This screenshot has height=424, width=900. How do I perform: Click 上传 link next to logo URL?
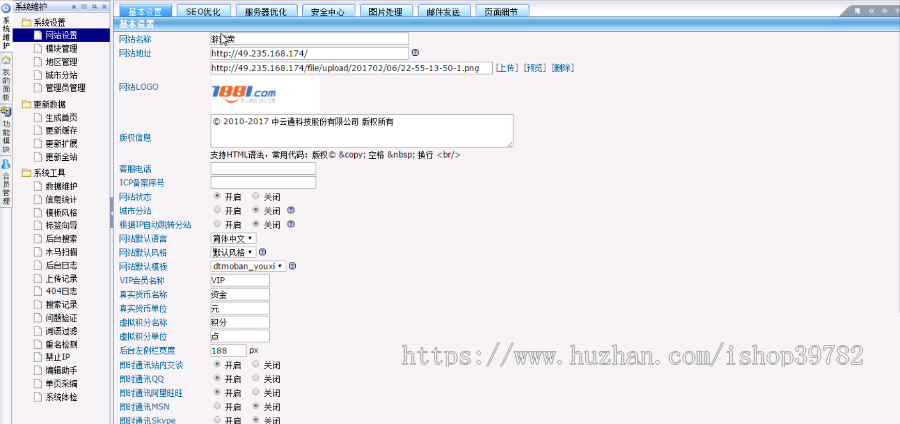click(507, 68)
